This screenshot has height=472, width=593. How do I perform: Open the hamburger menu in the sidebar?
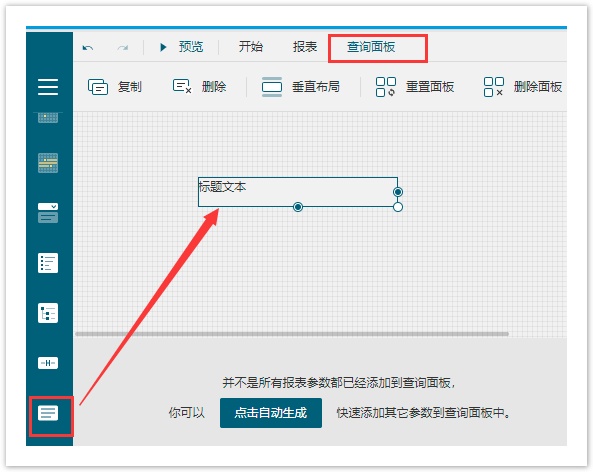(48, 87)
